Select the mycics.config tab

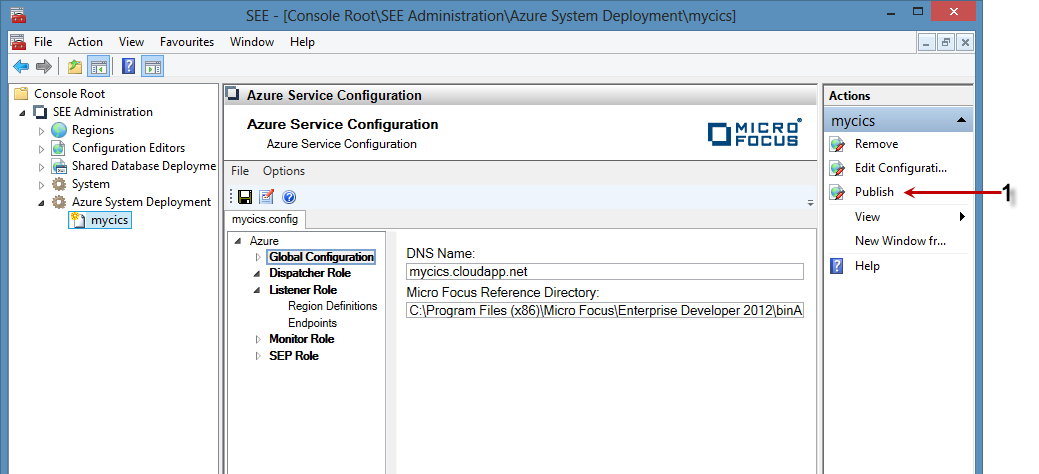click(265, 219)
